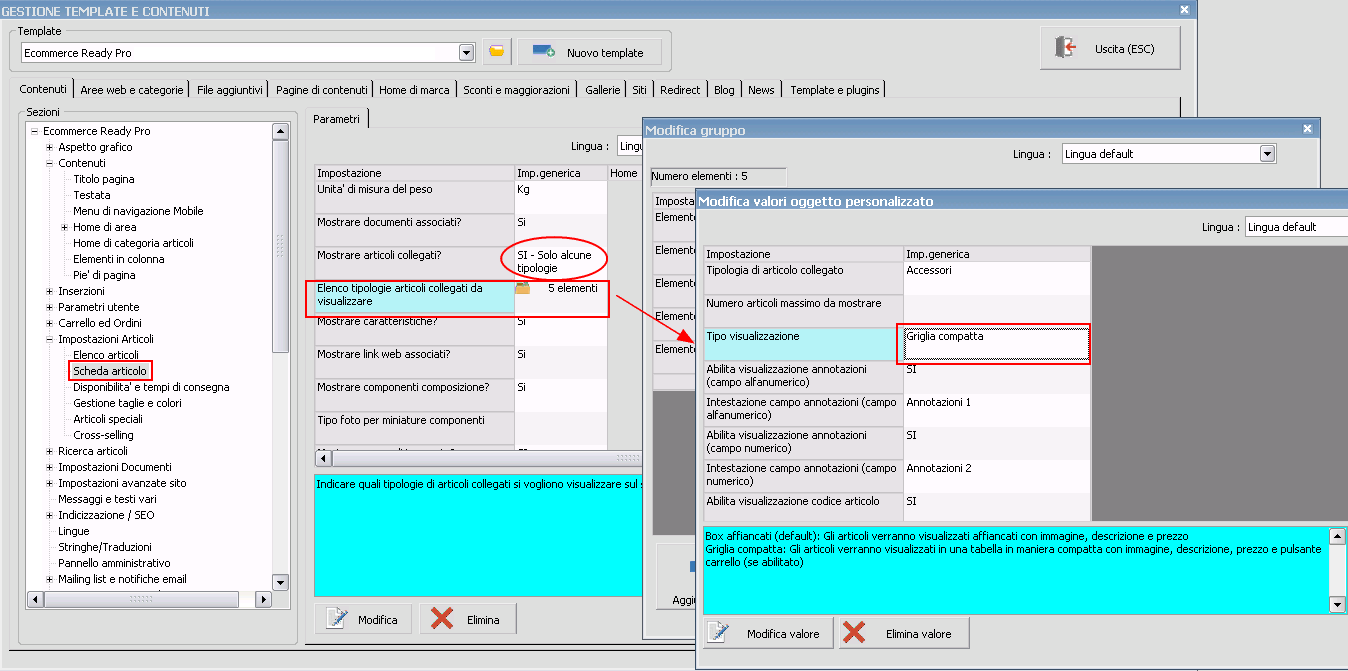Click description box scroll-down arrow in front dialog
This screenshot has width=1348, height=671.
click(1338, 604)
